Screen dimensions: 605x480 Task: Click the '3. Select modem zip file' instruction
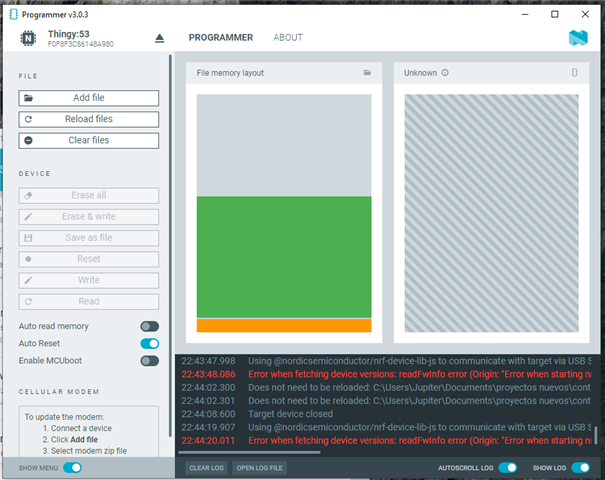point(84,451)
